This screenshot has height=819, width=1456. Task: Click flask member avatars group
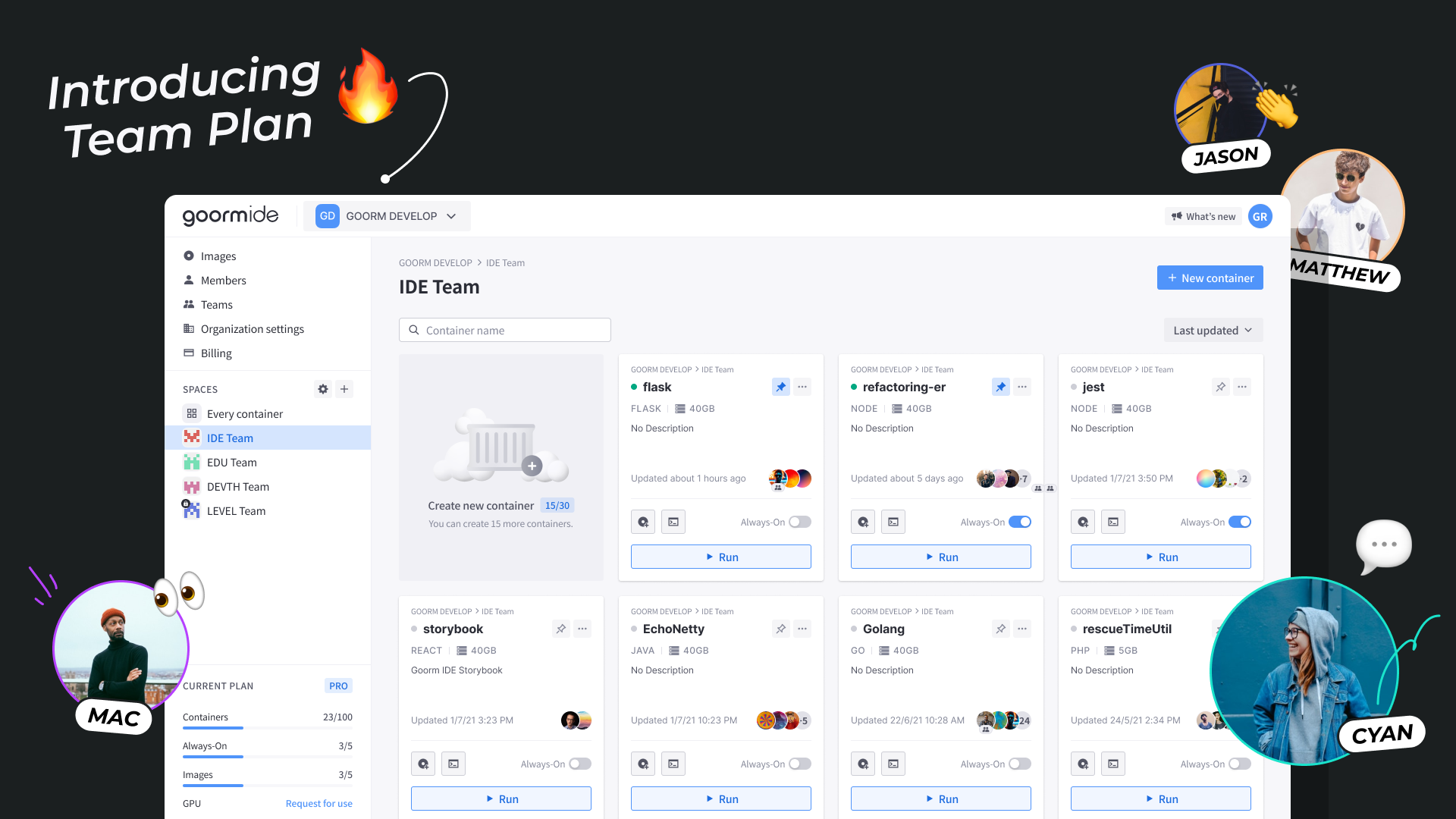[x=790, y=479]
